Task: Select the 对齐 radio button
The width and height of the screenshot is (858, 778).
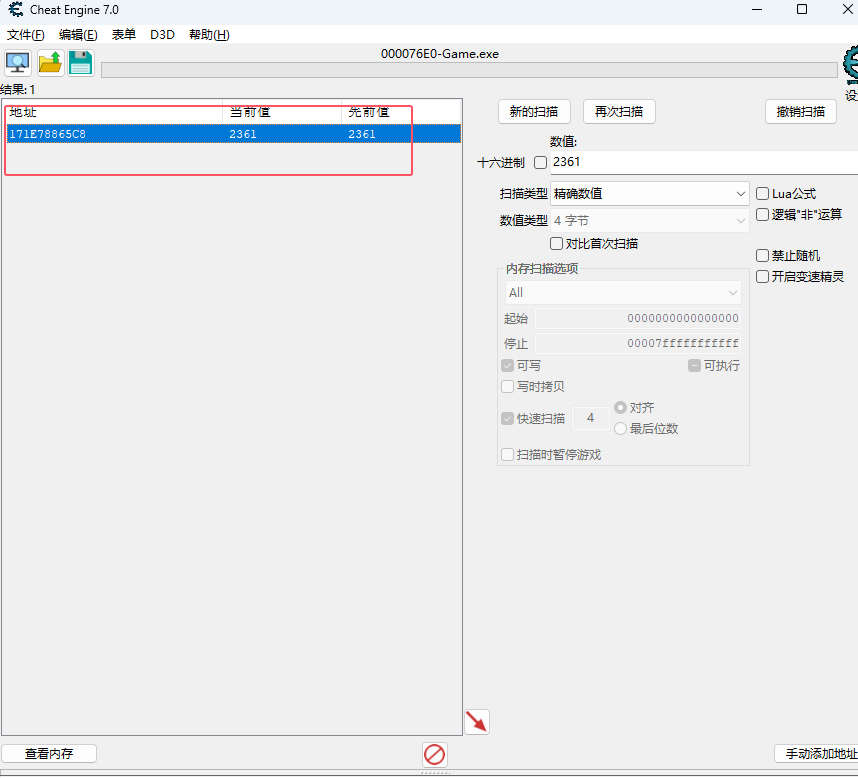Action: click(620, 408)
